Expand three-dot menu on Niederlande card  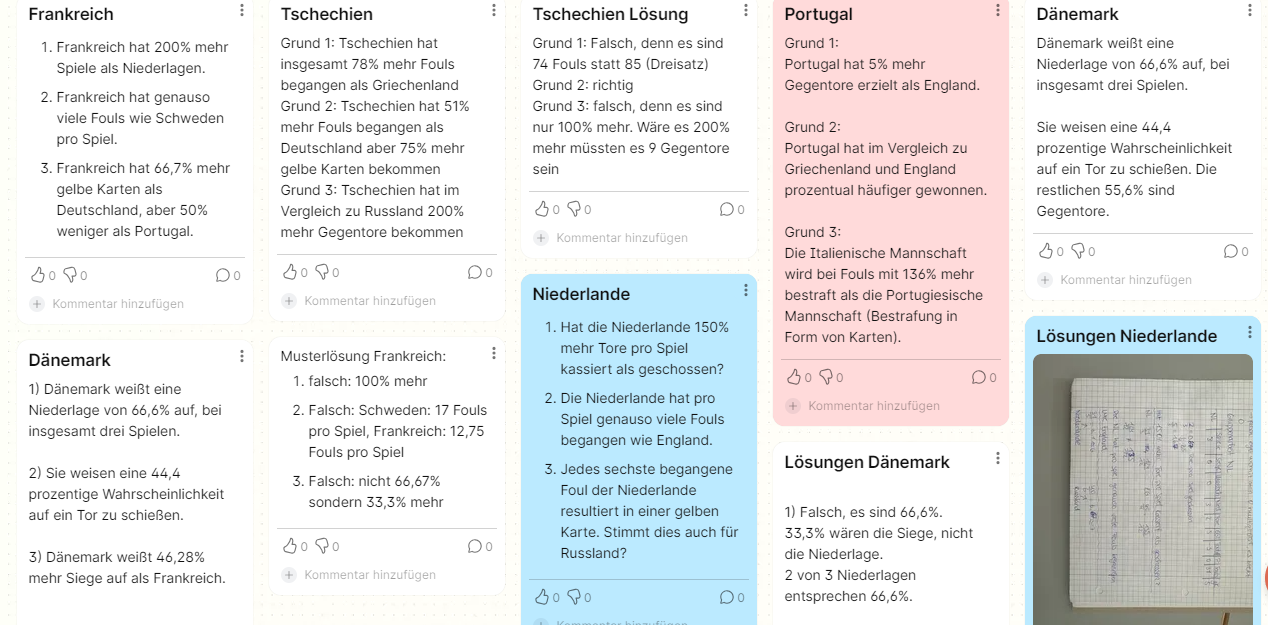(746, 290)
